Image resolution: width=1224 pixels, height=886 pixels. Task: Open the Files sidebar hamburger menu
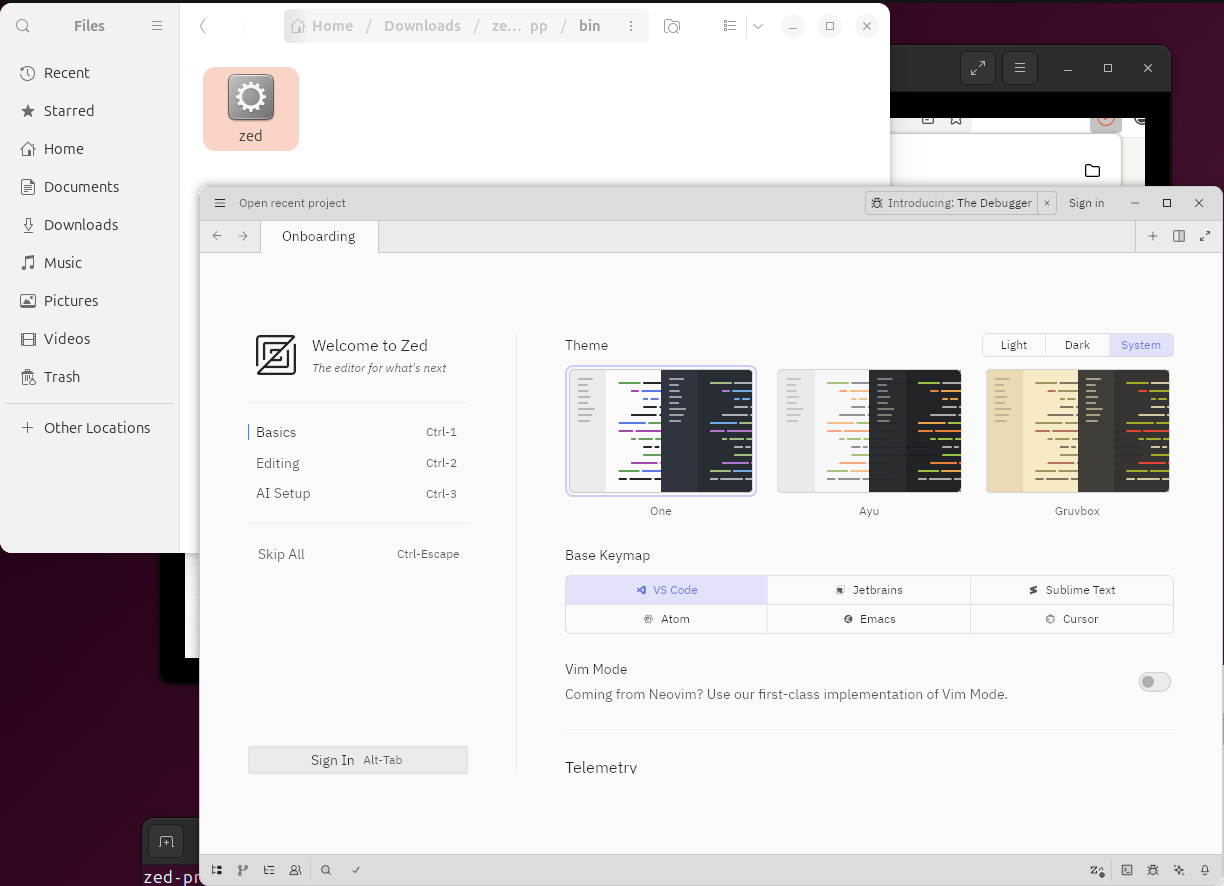coord(157,26)
